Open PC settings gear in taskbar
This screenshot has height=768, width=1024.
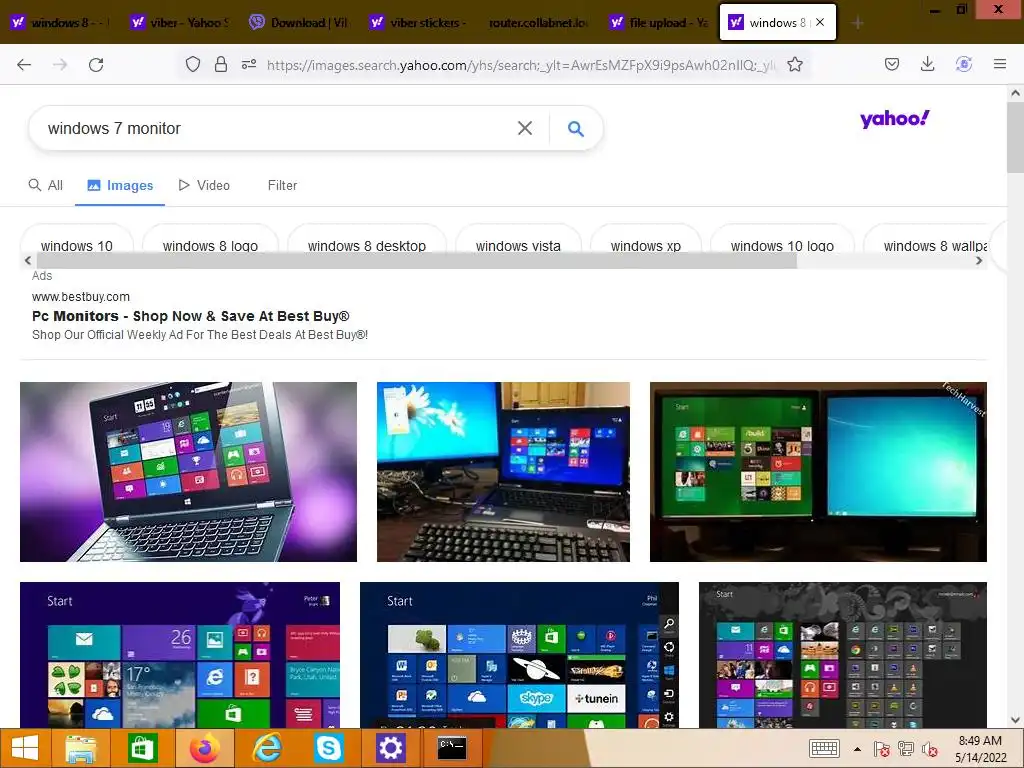(x=391, y=748)
